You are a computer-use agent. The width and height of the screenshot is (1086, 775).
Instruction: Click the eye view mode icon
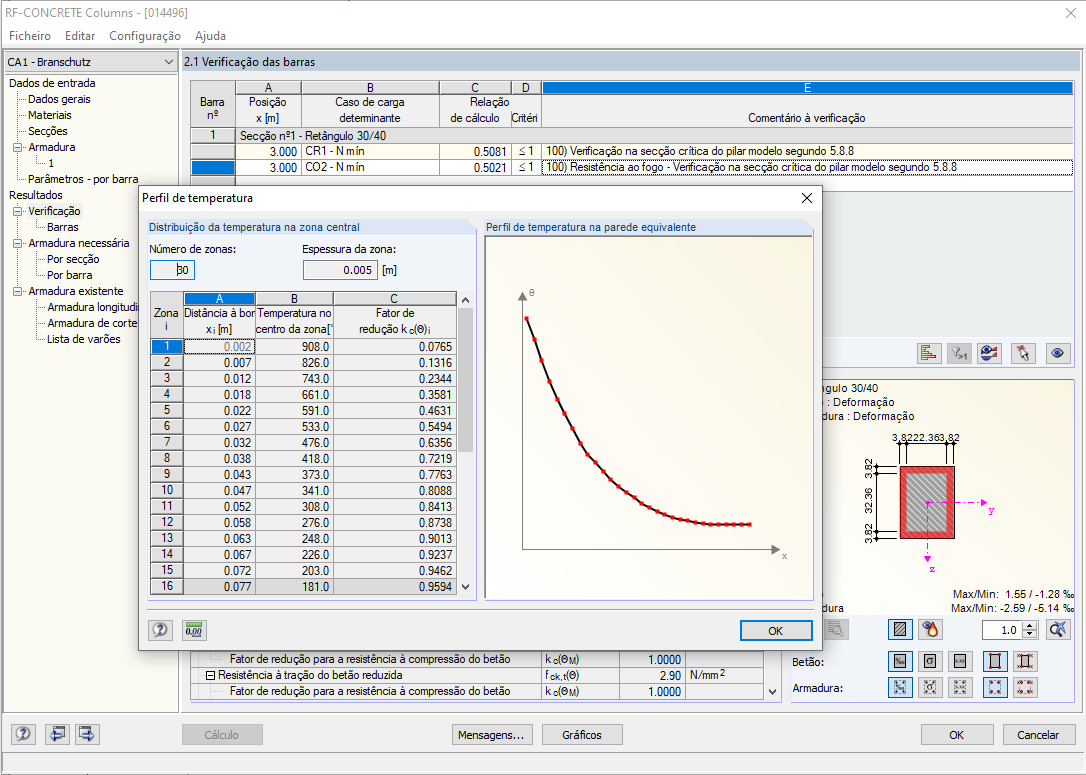click(1057, 353)
